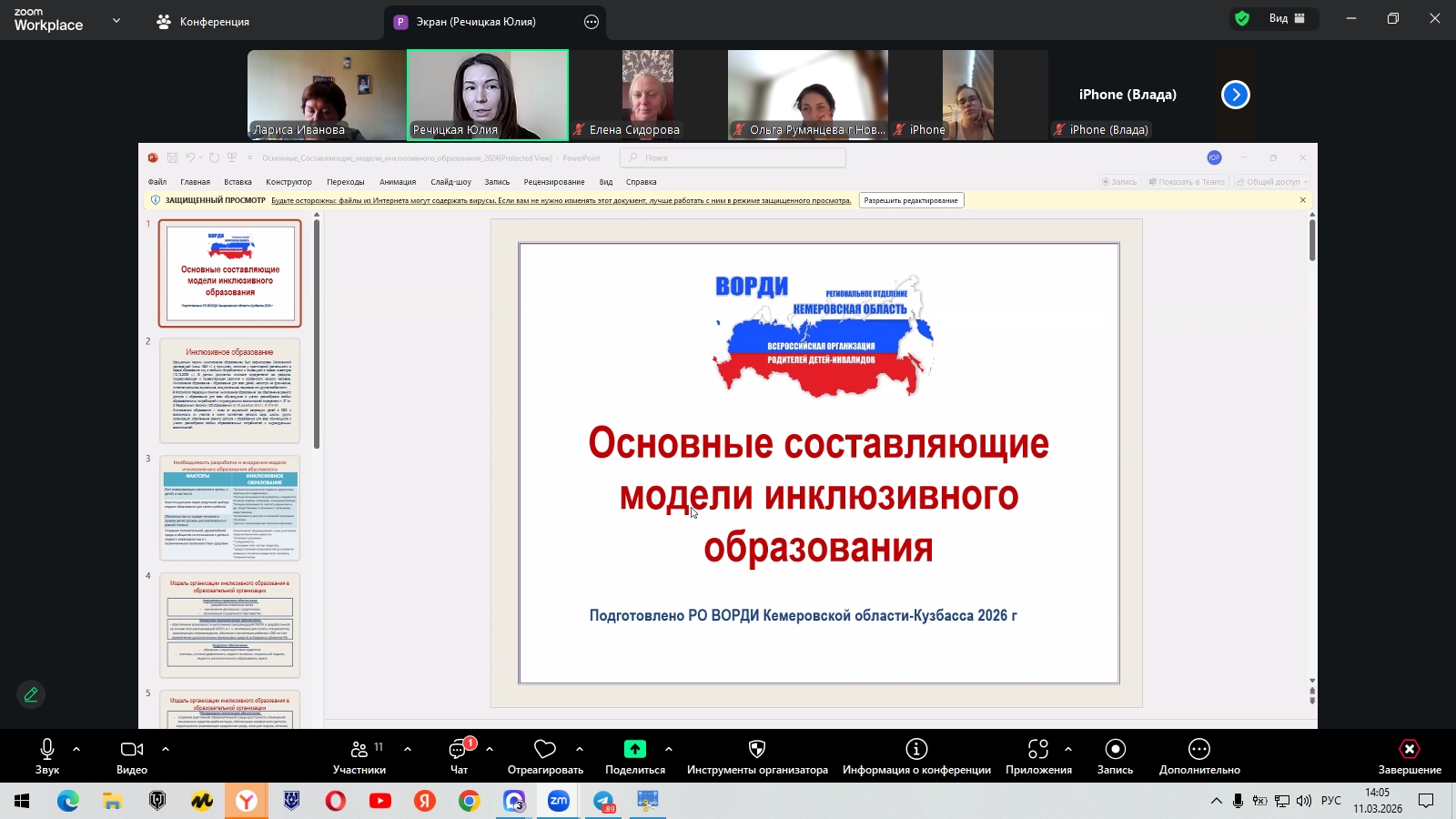Start recording with the Record button

1115,749
